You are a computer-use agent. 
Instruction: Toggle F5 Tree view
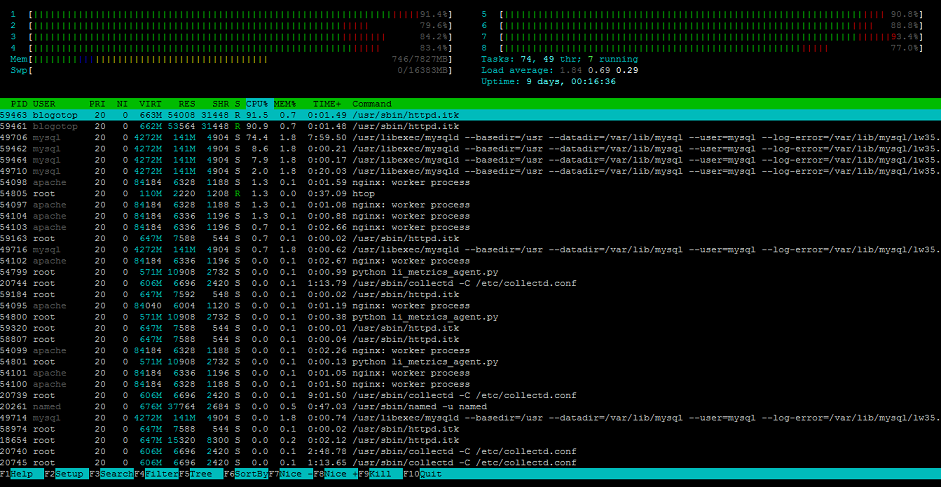tap(201, 474)
